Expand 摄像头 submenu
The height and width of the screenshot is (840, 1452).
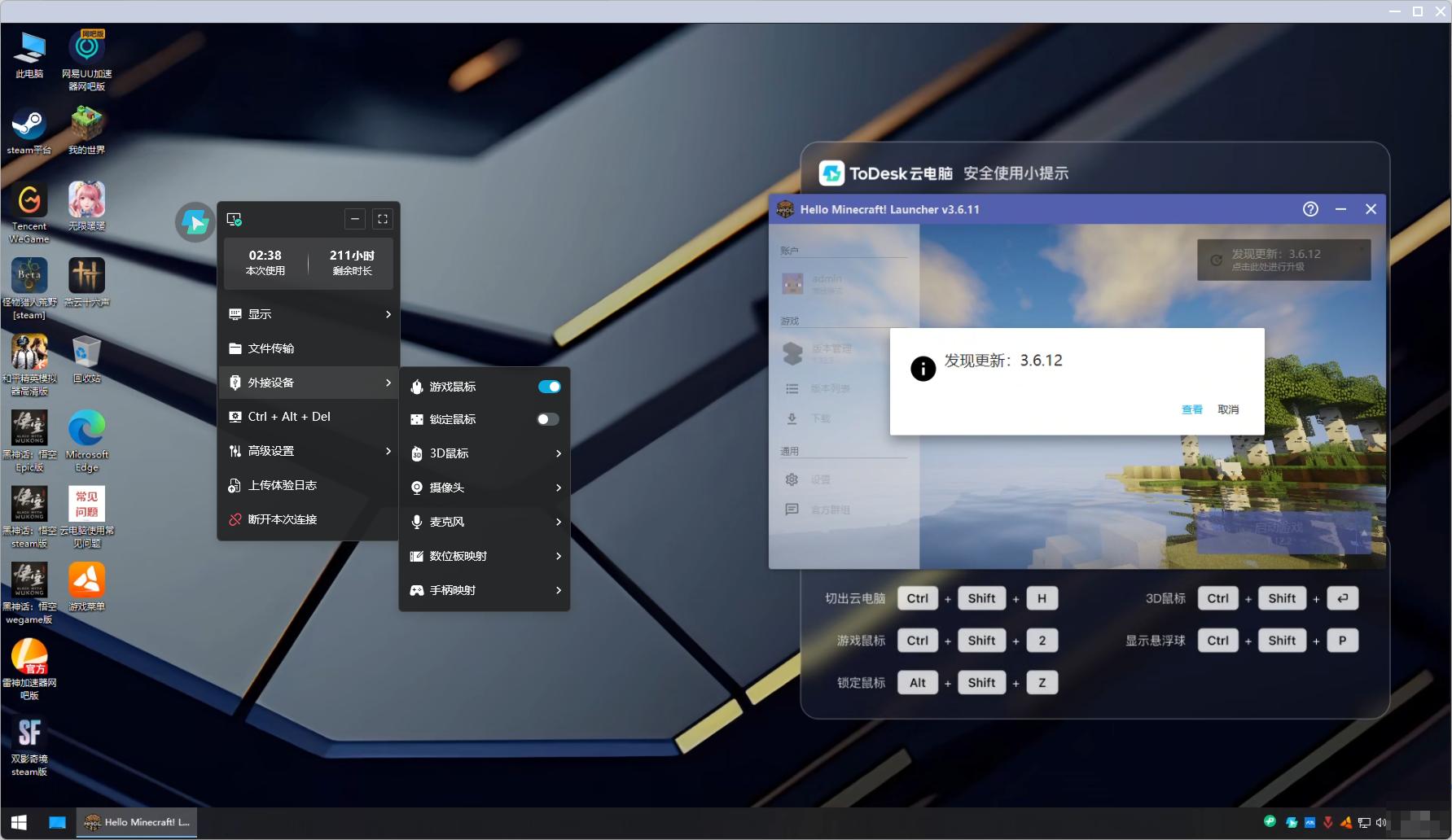[485, 488]
